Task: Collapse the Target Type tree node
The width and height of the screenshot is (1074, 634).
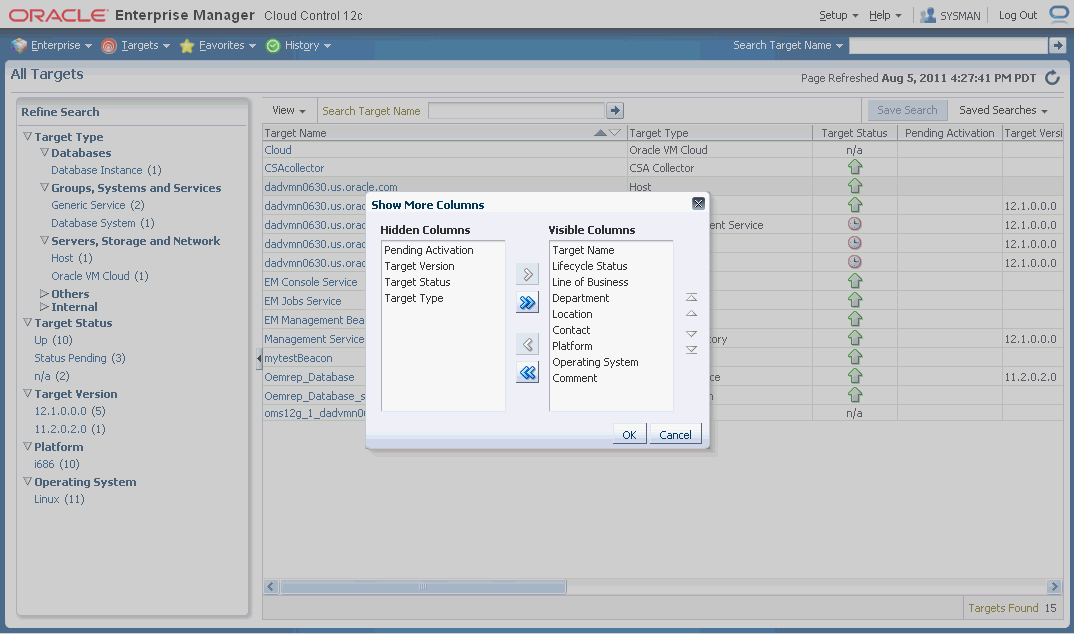Action: tap(28, 136)
